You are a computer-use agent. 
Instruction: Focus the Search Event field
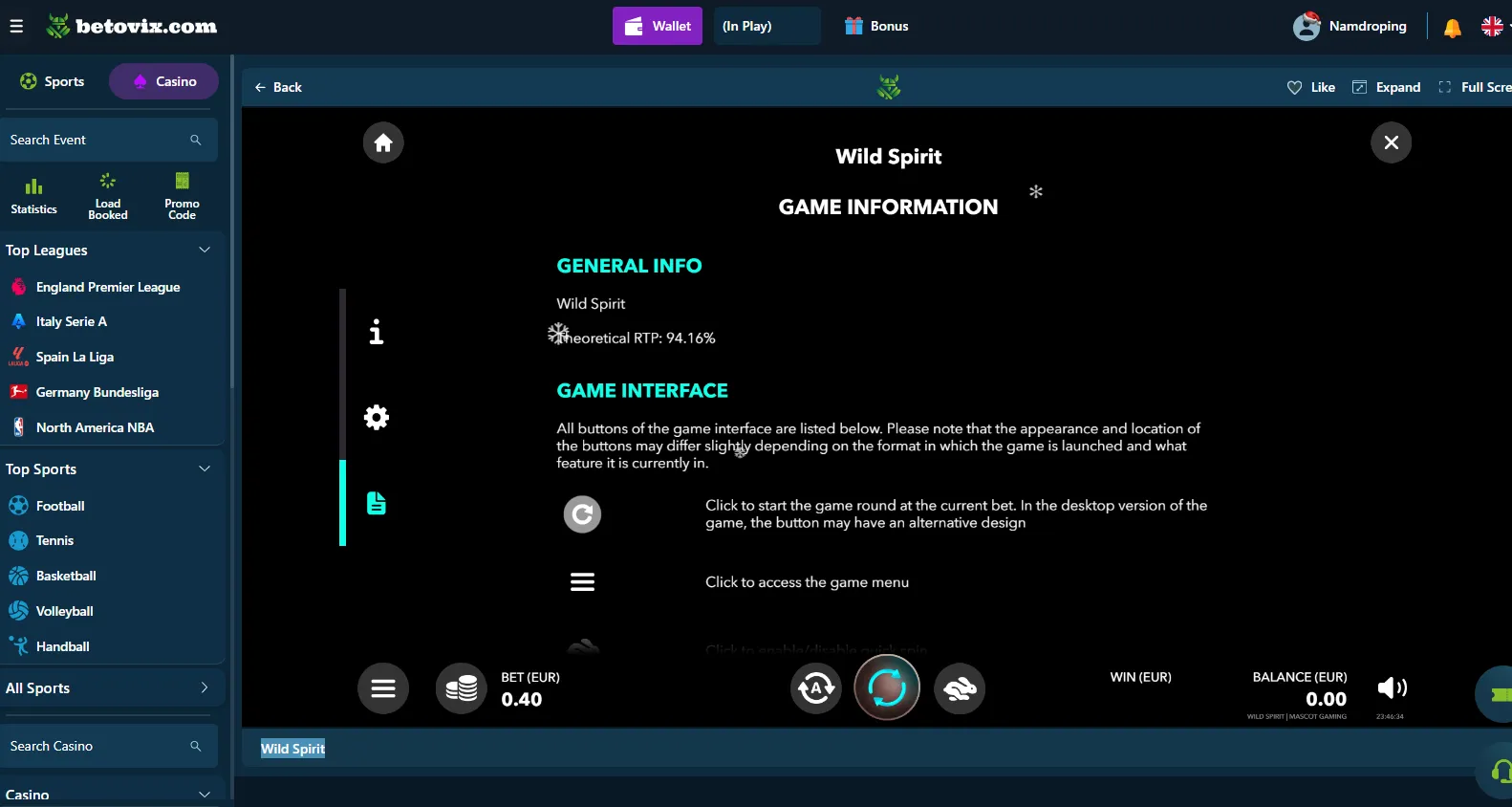[x=108, y=140]
